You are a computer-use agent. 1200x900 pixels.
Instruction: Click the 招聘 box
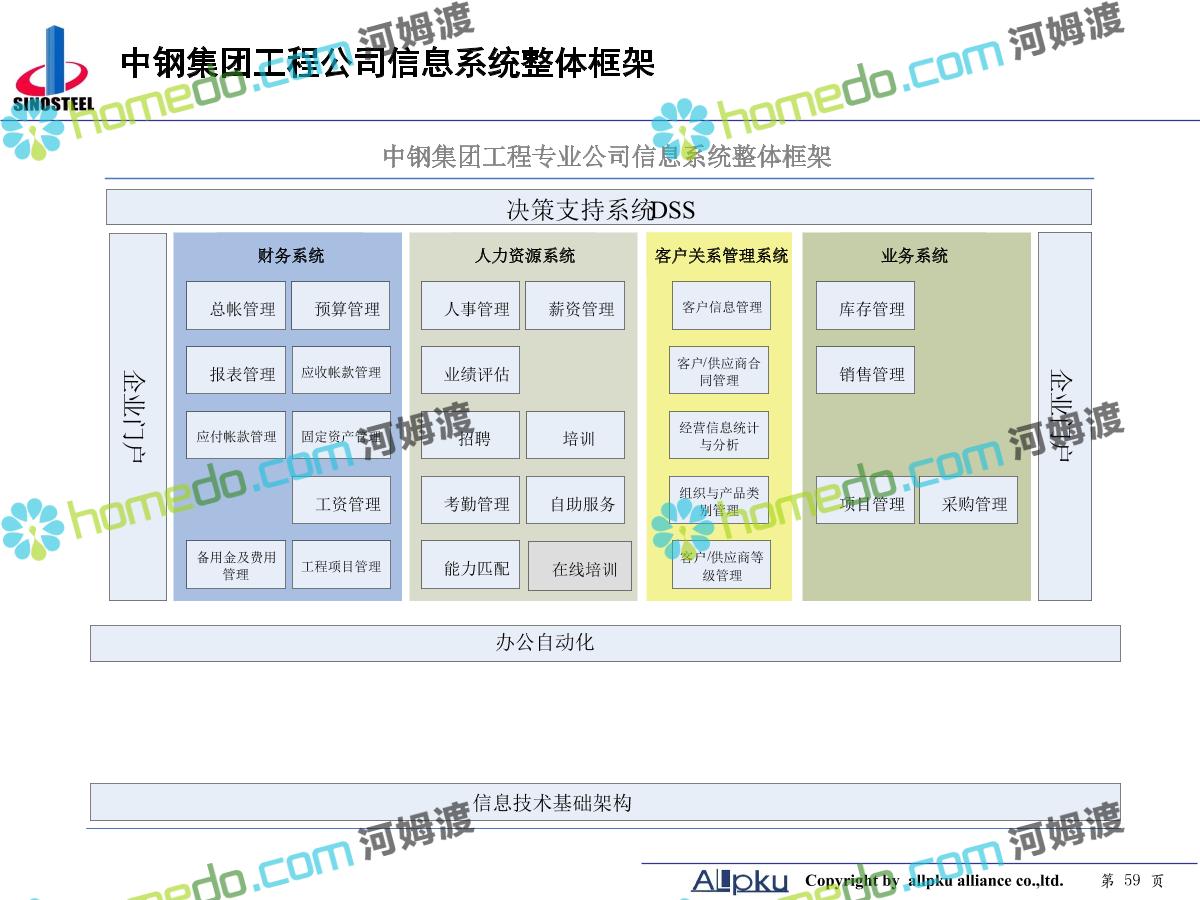470,435
